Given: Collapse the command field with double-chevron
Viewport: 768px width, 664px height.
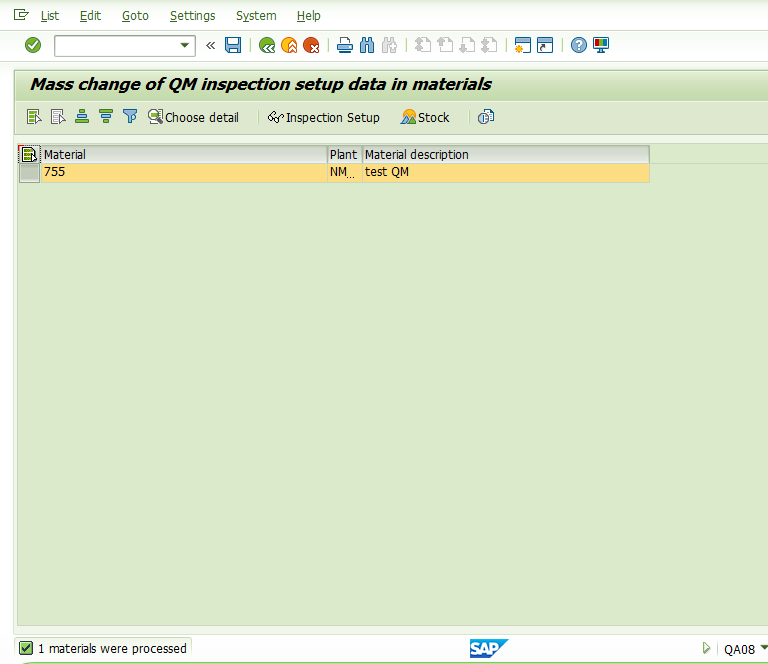Looking at the screenshot, I should click(211, 46).
